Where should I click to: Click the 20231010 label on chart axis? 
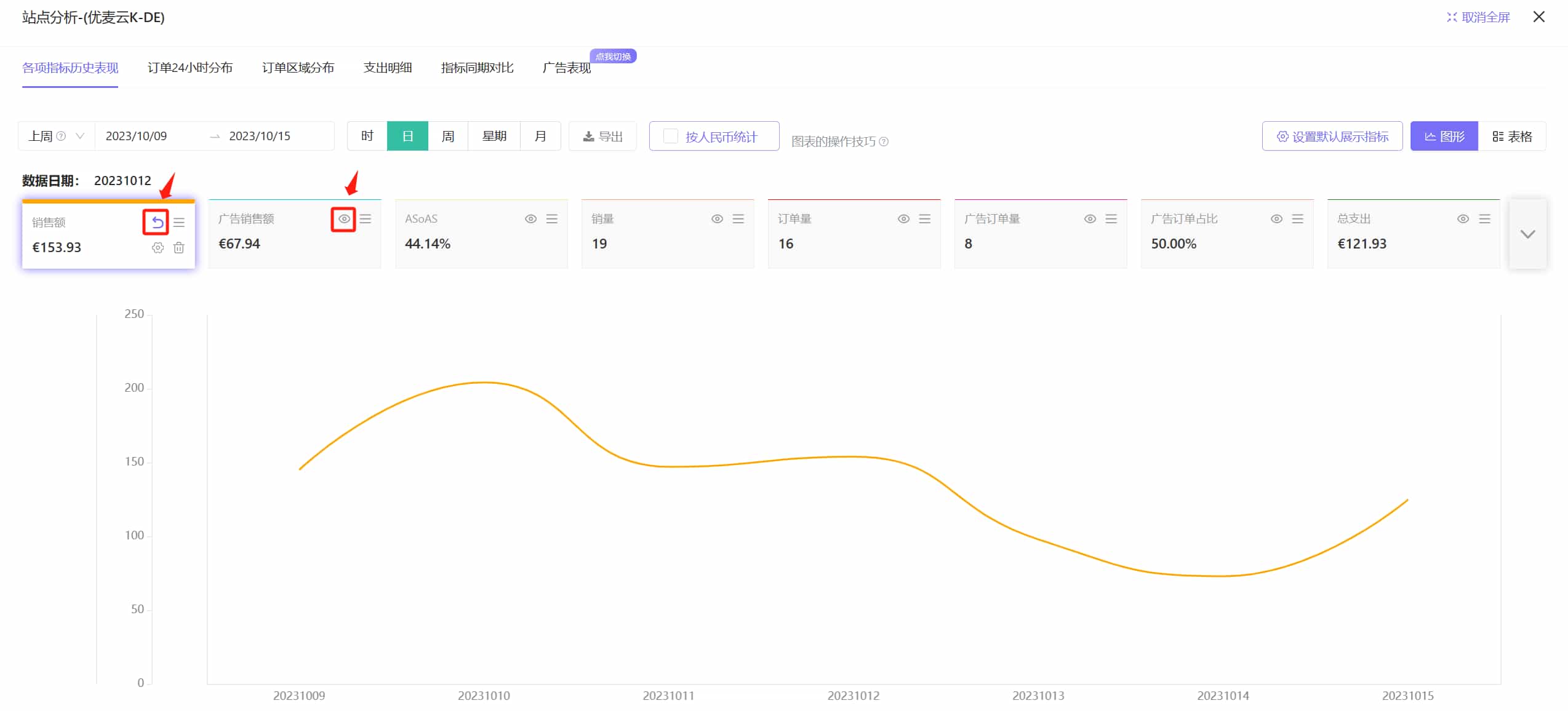(484, 696)
